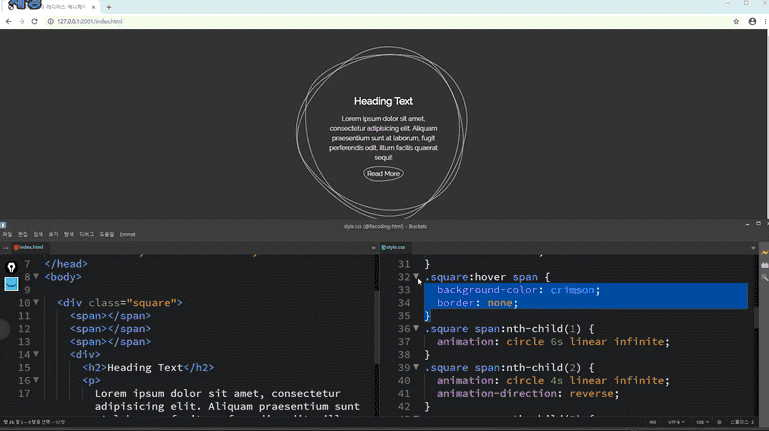Collapse the nth-child(1) rule at line 36
Viewport: 769px width, 431px height.
[417, 329]
